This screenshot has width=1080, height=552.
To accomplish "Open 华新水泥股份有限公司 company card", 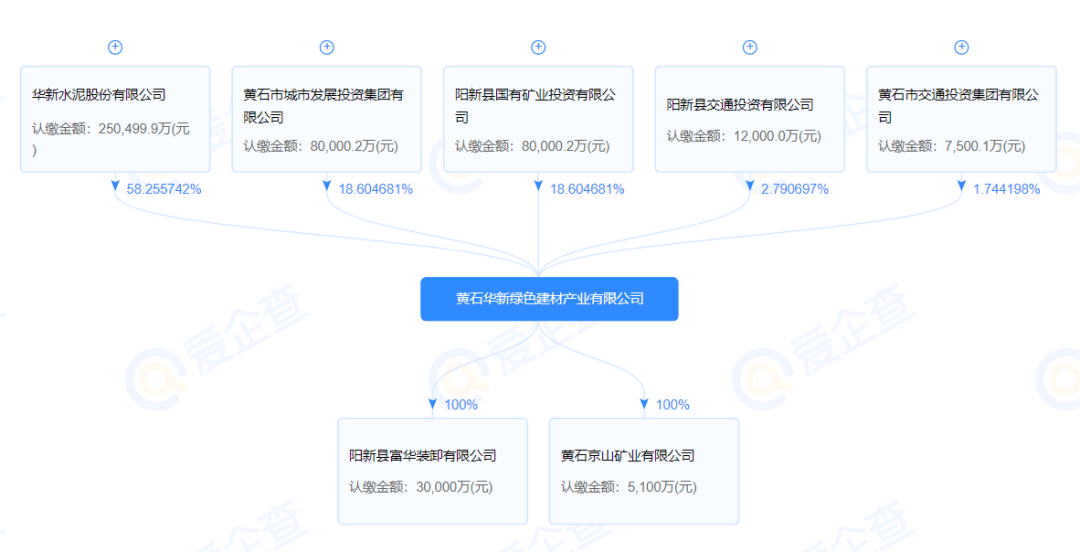I will (115, 96).
